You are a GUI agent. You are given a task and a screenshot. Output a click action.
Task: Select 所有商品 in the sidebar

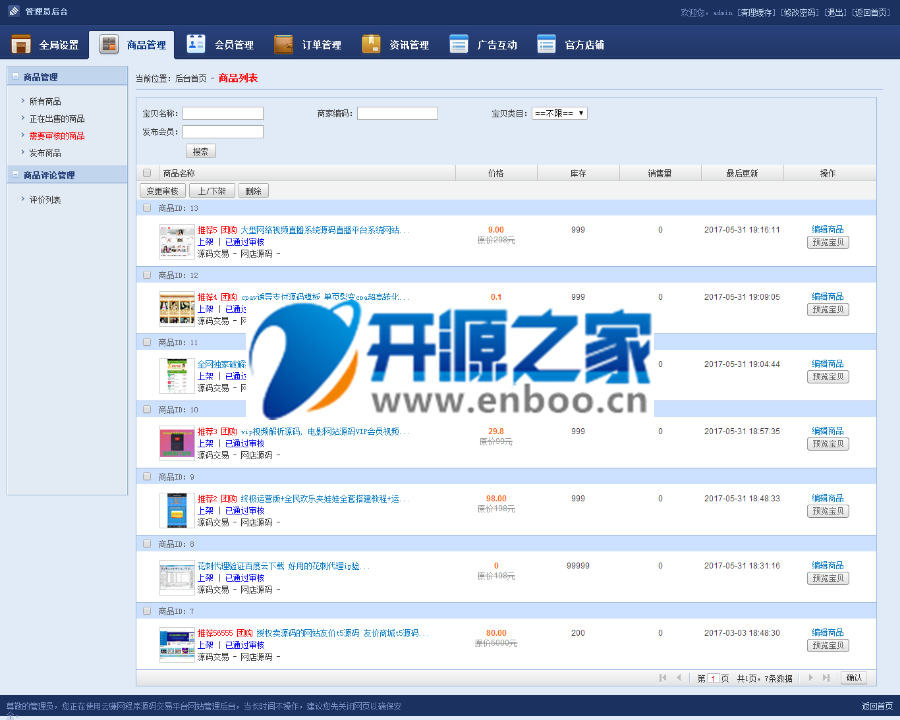tap(45, 101)
